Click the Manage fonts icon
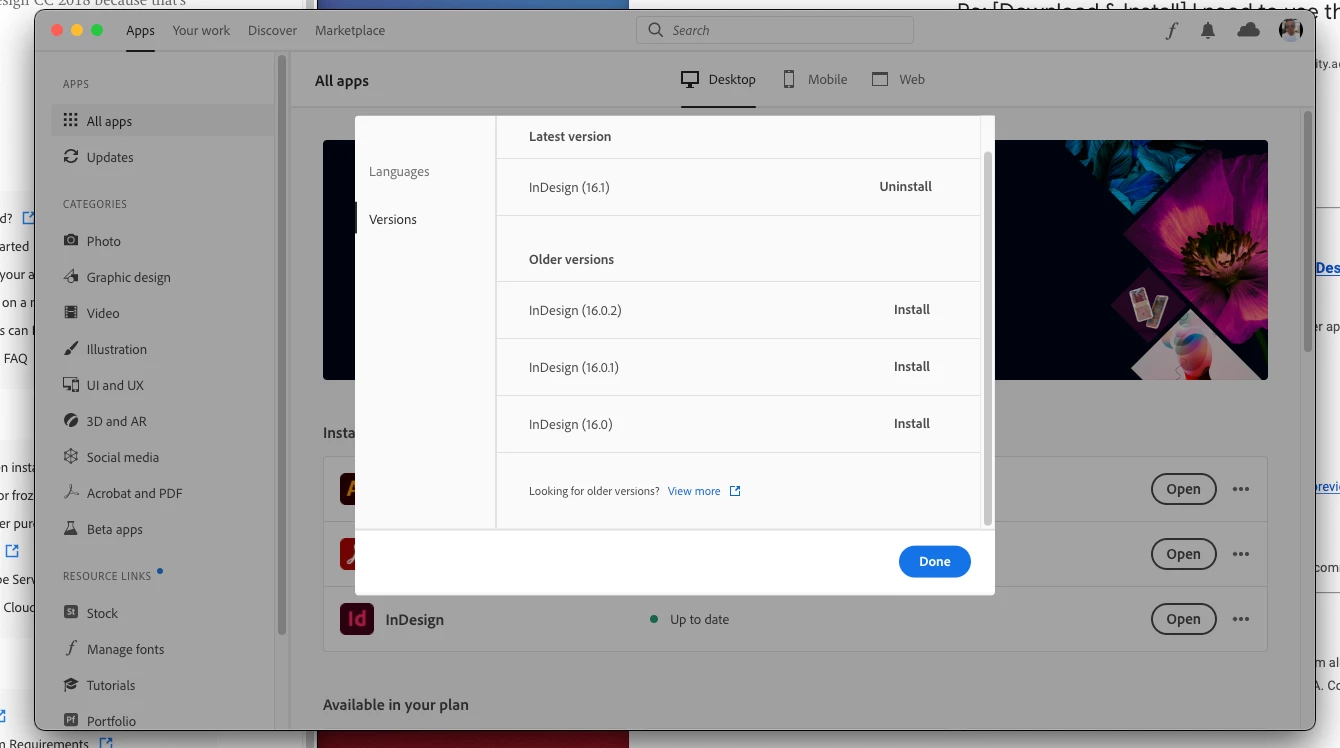Screen dimensions: 1340x748 [x=70, y=649]
